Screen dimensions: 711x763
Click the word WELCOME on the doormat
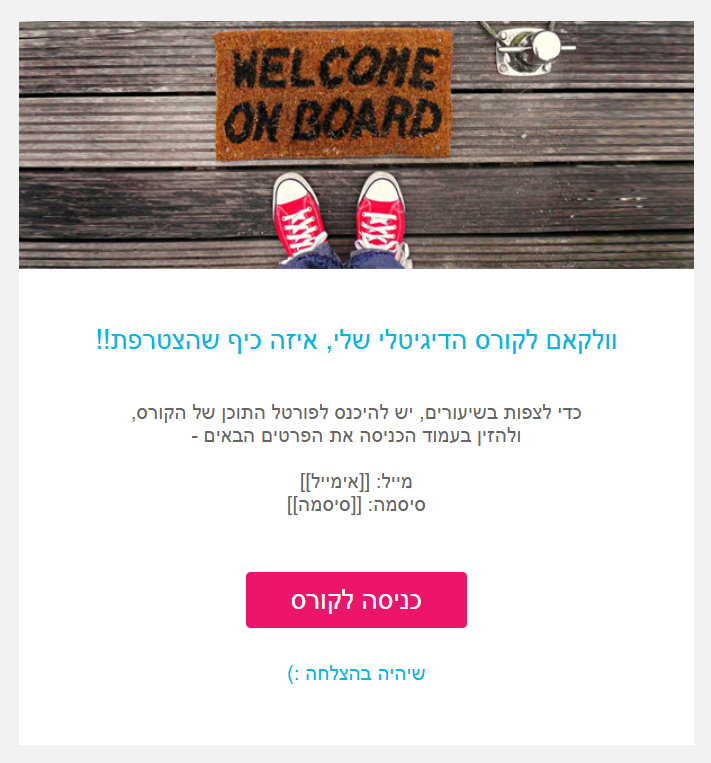pyautogui.click(x=336, y=68)
